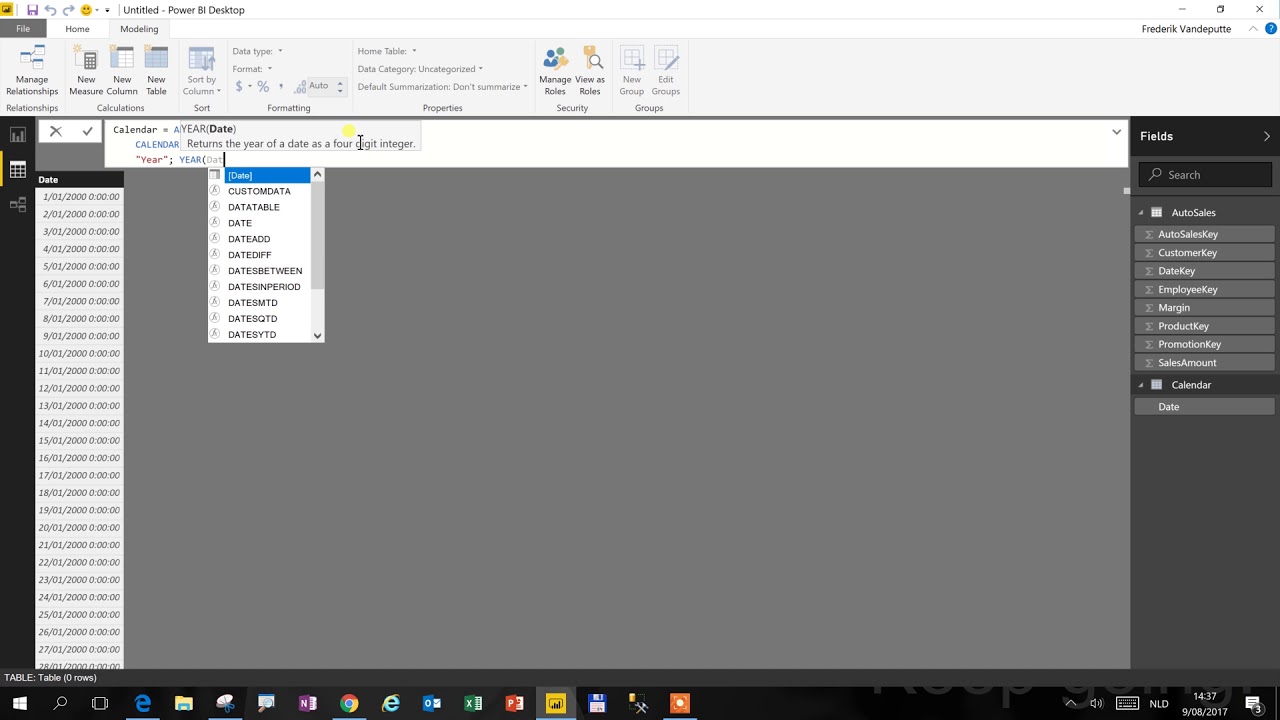The width and height of the screenshot is (1280, 720).
Task: Open Sort by Column dropdown
Action: [x=202, y=71]
